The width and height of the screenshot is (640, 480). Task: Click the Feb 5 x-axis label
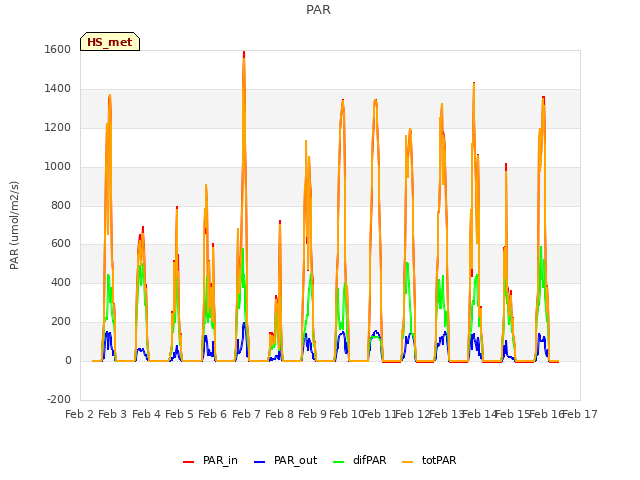tap(180, 414)
